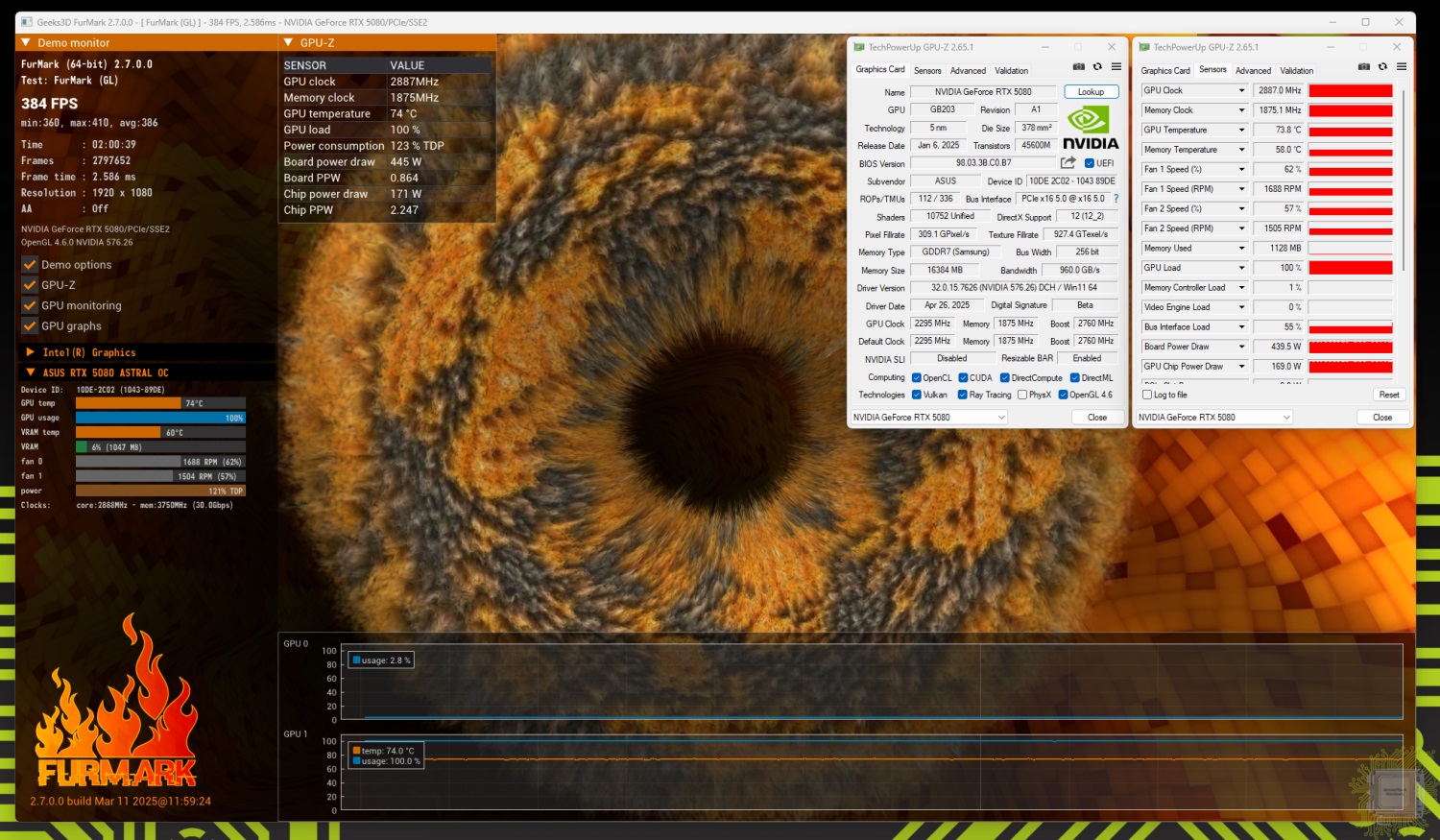Open Sensors tab in left GPU-Z window
Image resolution: width=1440 pixels, height=840 pixels.
[x=927, y=71]
